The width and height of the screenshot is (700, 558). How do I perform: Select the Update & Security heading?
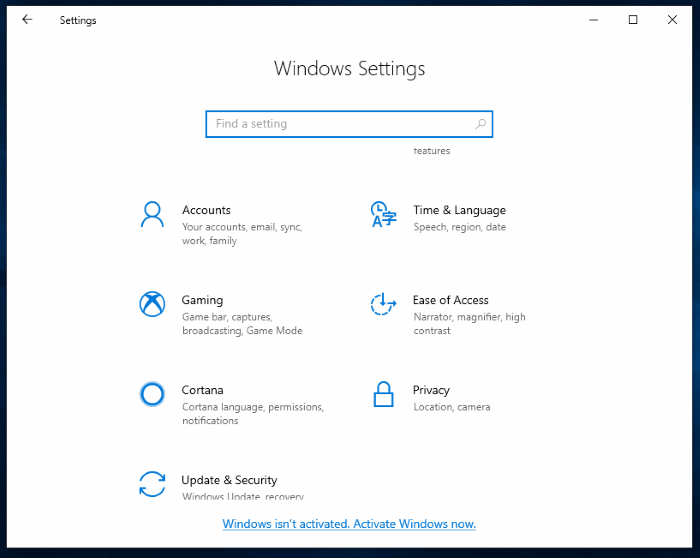[229, 480]
